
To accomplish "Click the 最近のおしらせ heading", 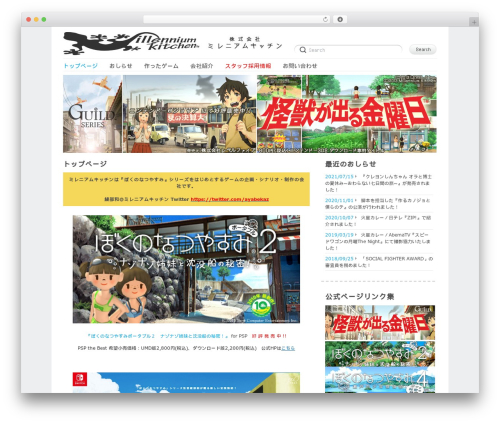I will coord(350,164).
